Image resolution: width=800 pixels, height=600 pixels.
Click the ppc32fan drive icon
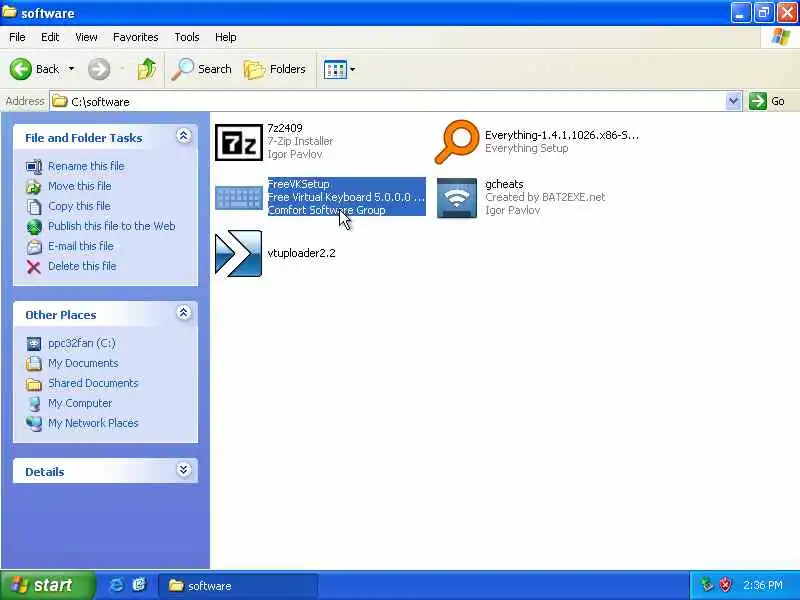pos(34,344)
